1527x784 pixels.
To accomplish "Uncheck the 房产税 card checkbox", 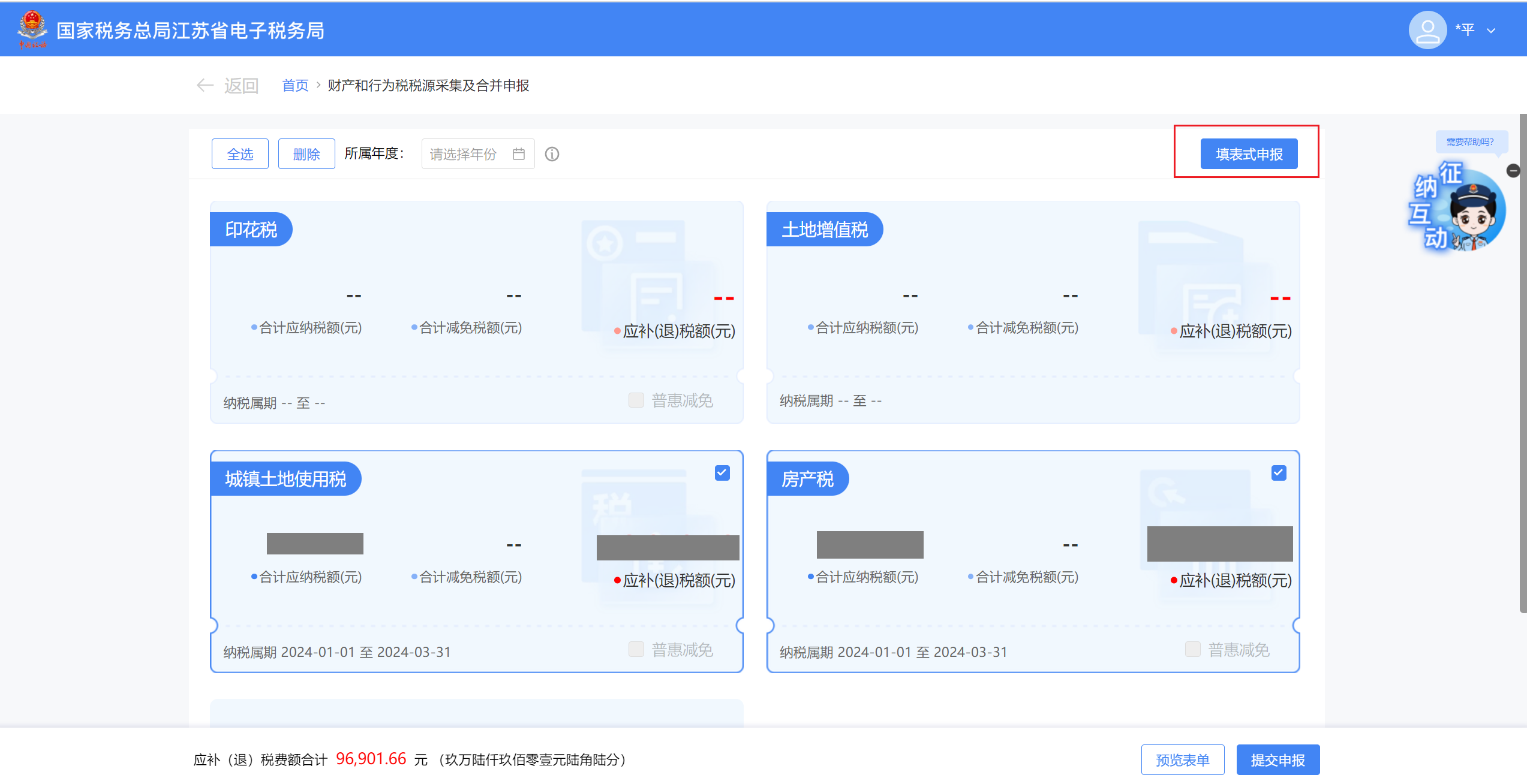I will point(1279,473).
